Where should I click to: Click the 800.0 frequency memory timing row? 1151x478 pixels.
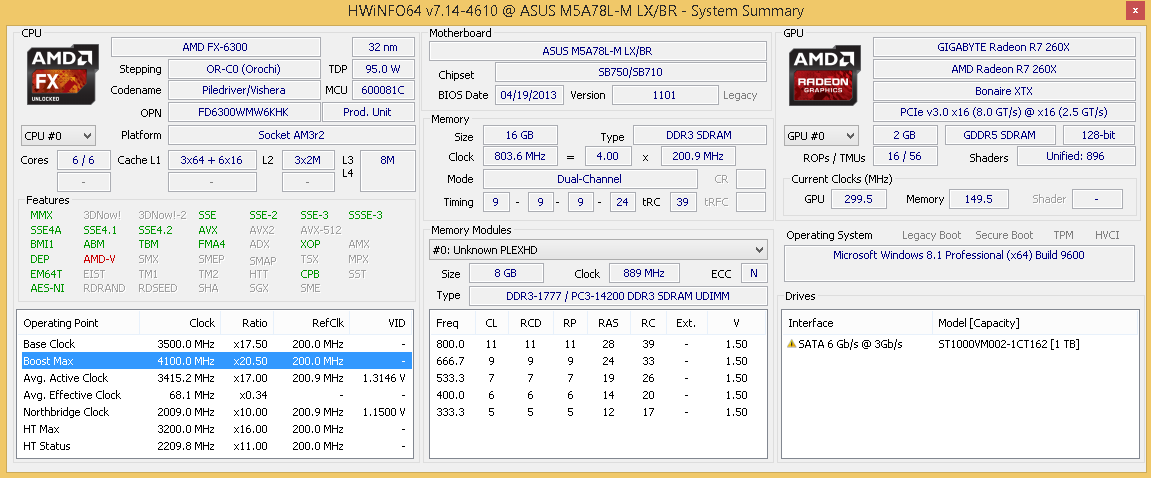click(x=599, y=344)
